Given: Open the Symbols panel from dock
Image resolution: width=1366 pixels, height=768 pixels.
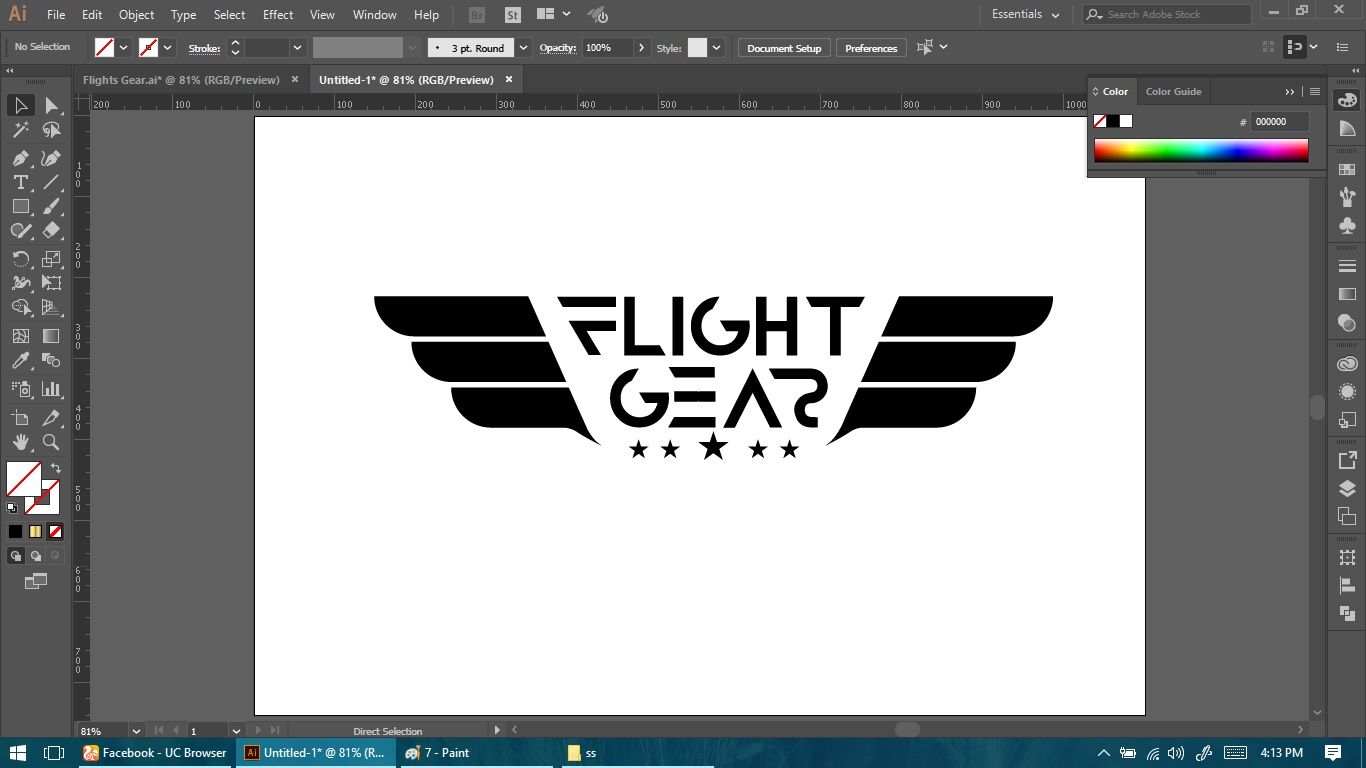Looking at the screenshot, I should [x=1347, y=226].
